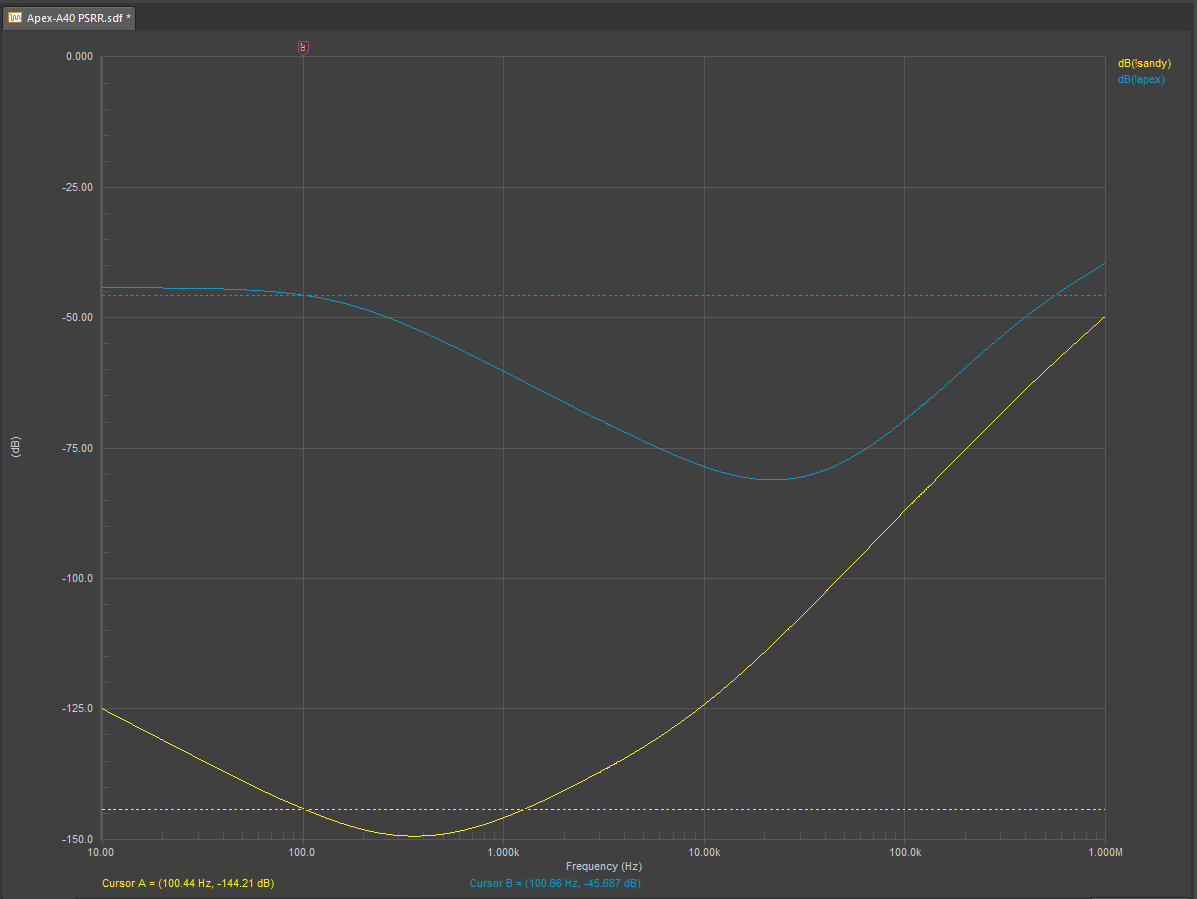Viewport: 1197px width, 899px height.
Task: Click the -75.00 y-axis value
Action: click(x=77, y=449)
